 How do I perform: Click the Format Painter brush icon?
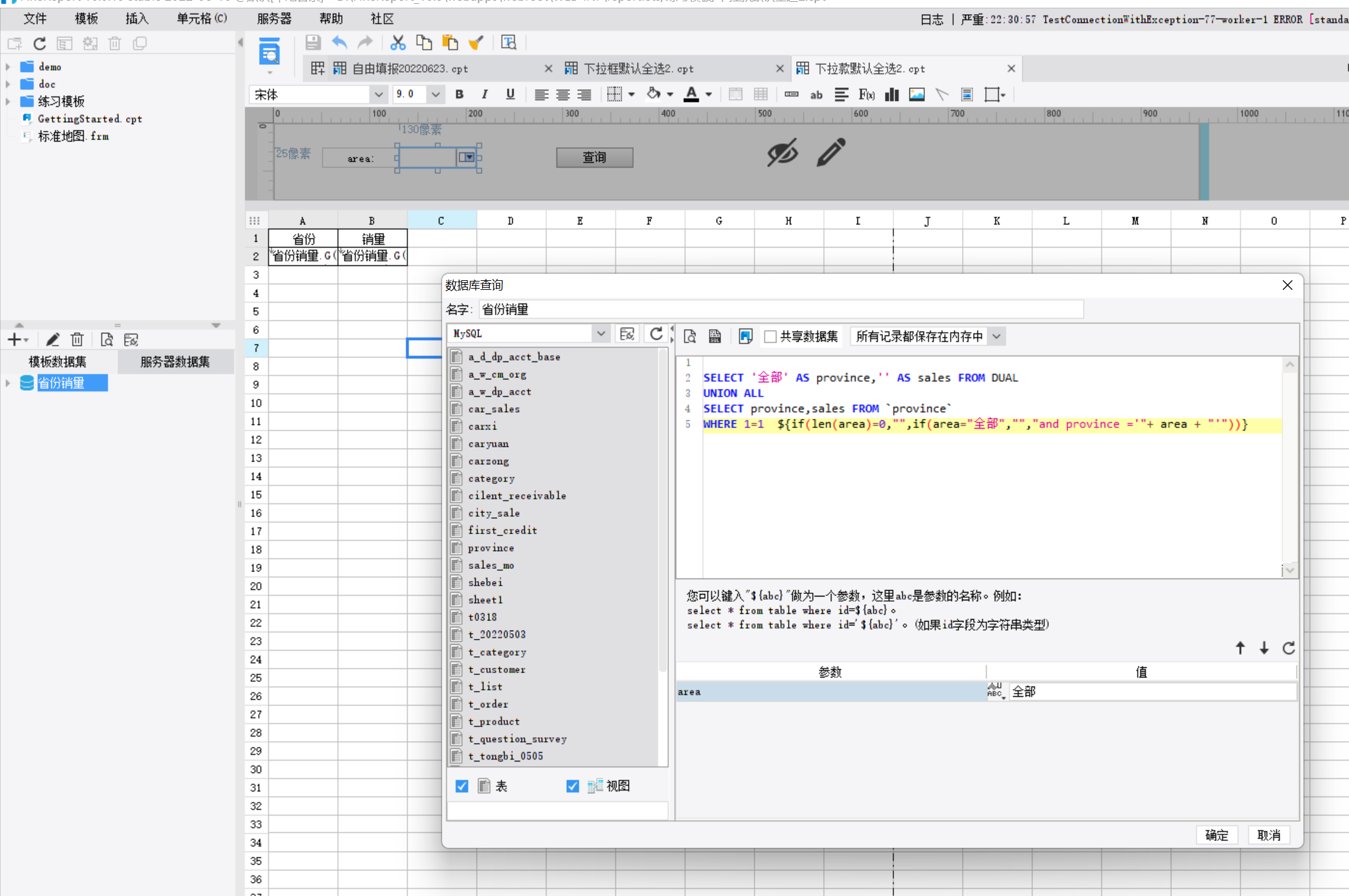tap(476, 43)
